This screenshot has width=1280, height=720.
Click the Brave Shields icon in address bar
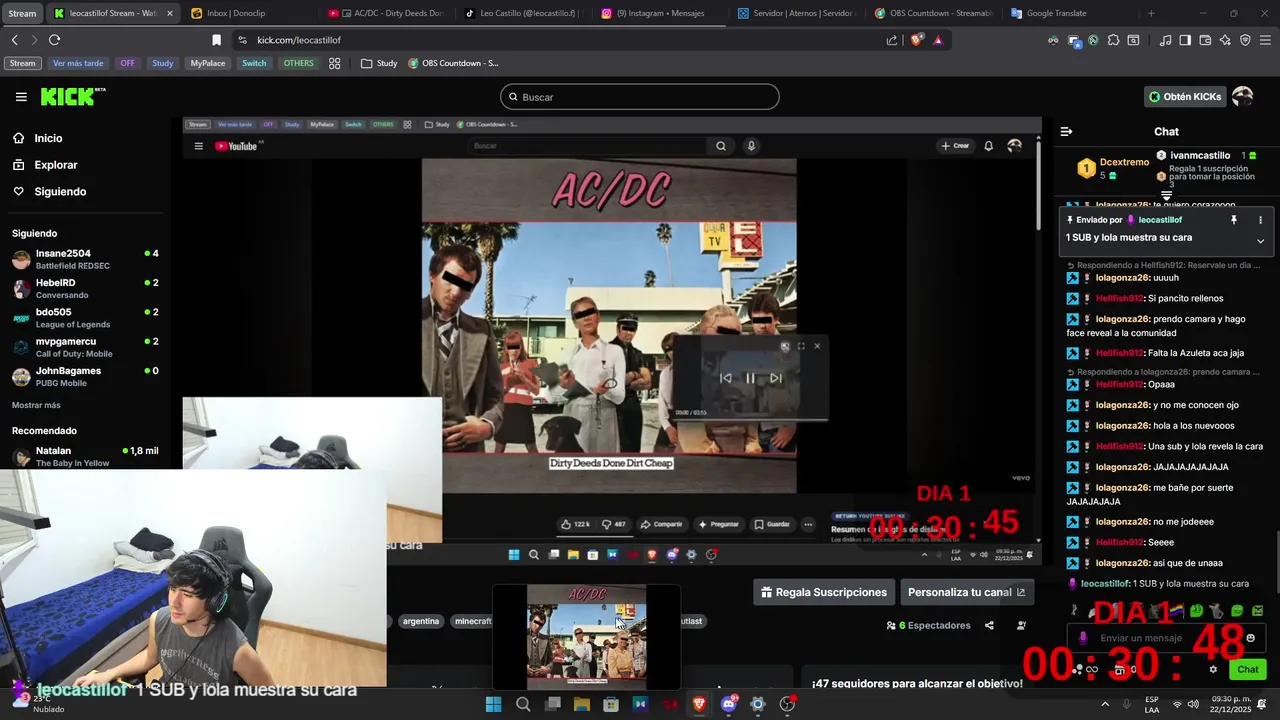pyautogui.click(x=917, y=40)
